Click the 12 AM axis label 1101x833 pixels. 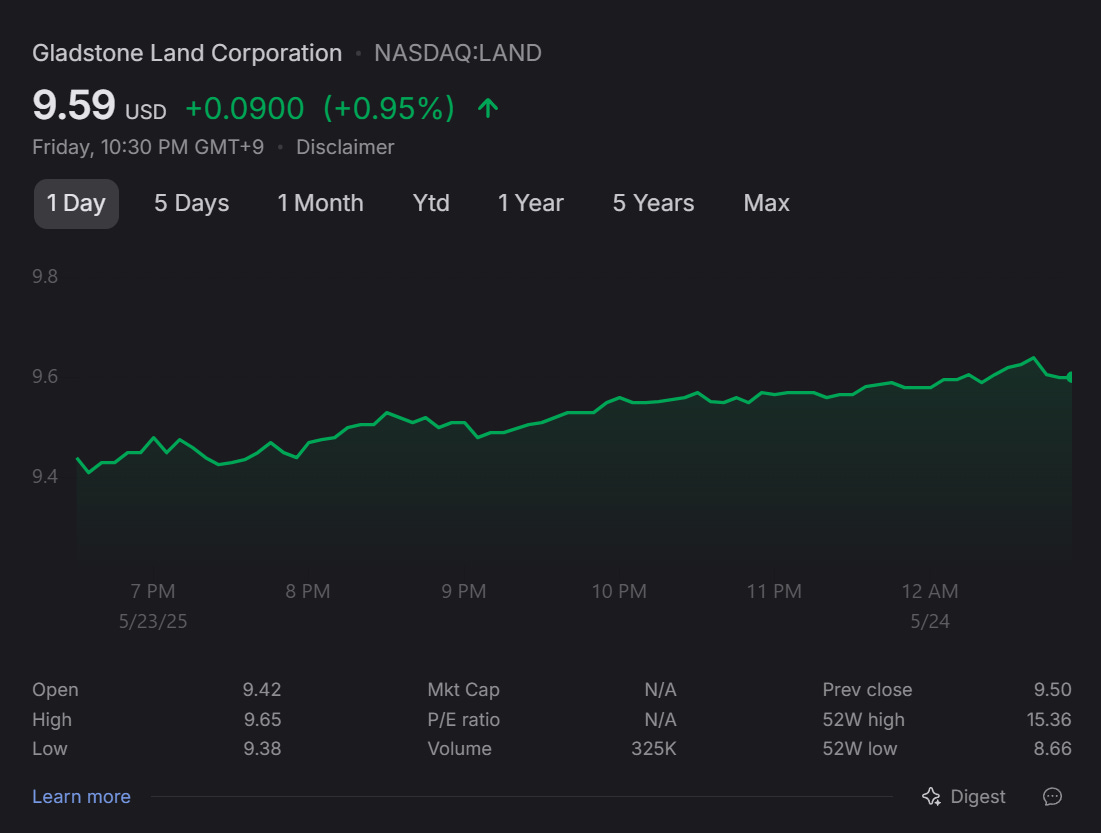tap(930, 591)
